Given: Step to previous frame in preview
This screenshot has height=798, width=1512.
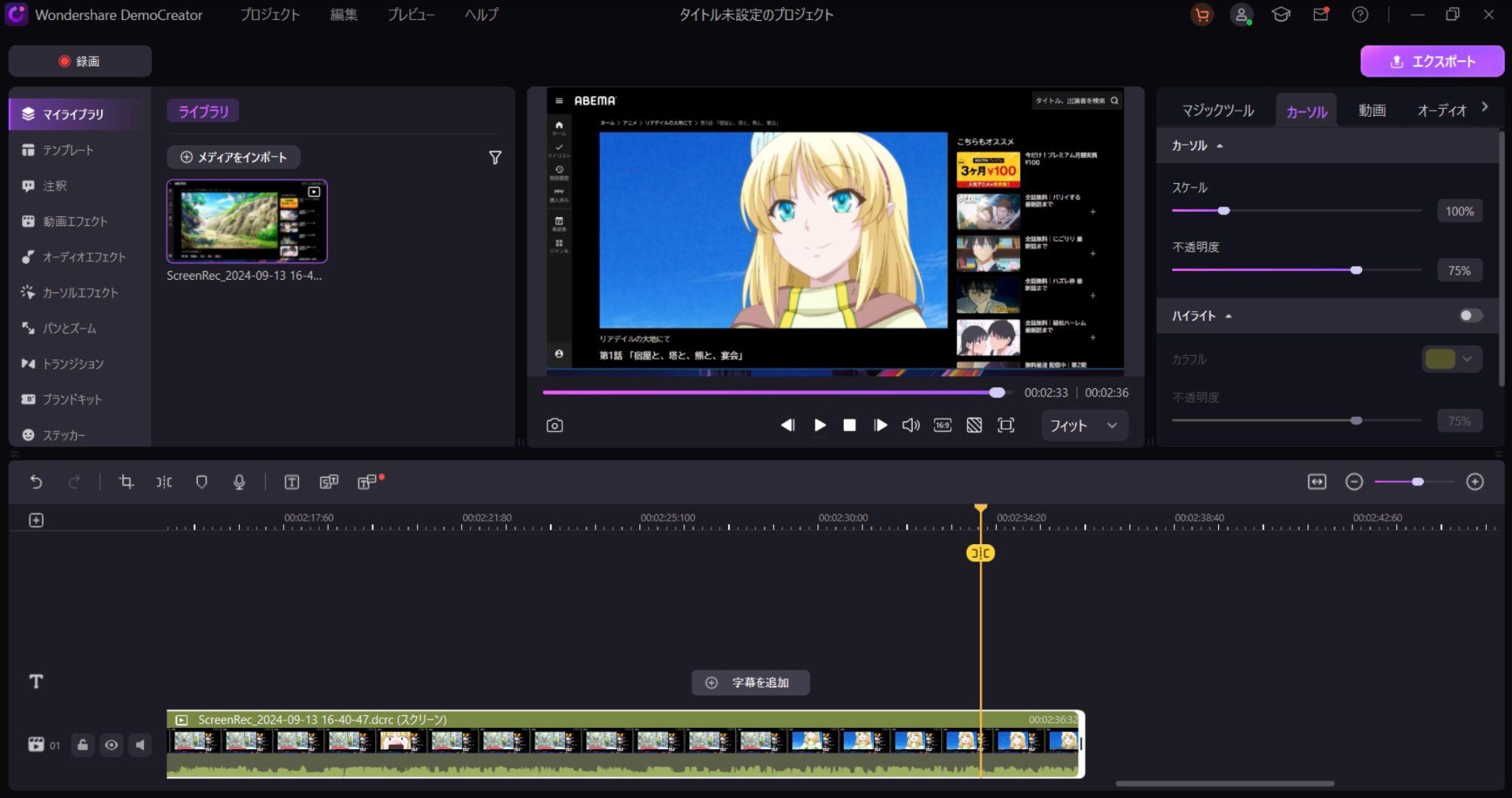Looking at the screenshot, I should 788,425.
